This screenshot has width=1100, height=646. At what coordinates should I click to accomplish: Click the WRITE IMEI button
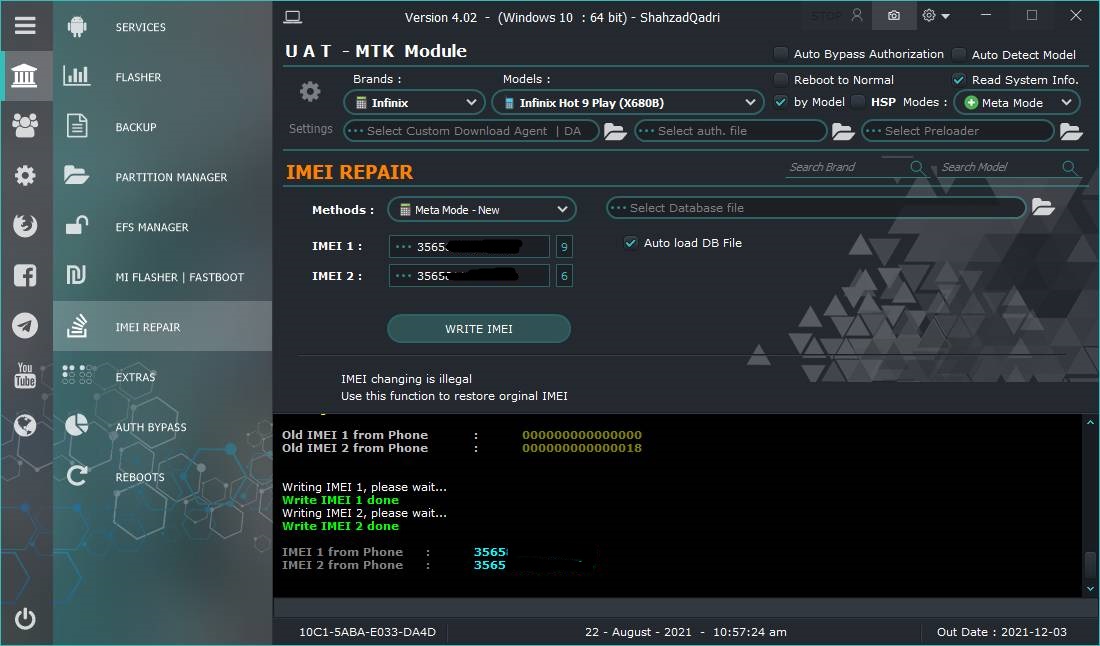(479, 328)
